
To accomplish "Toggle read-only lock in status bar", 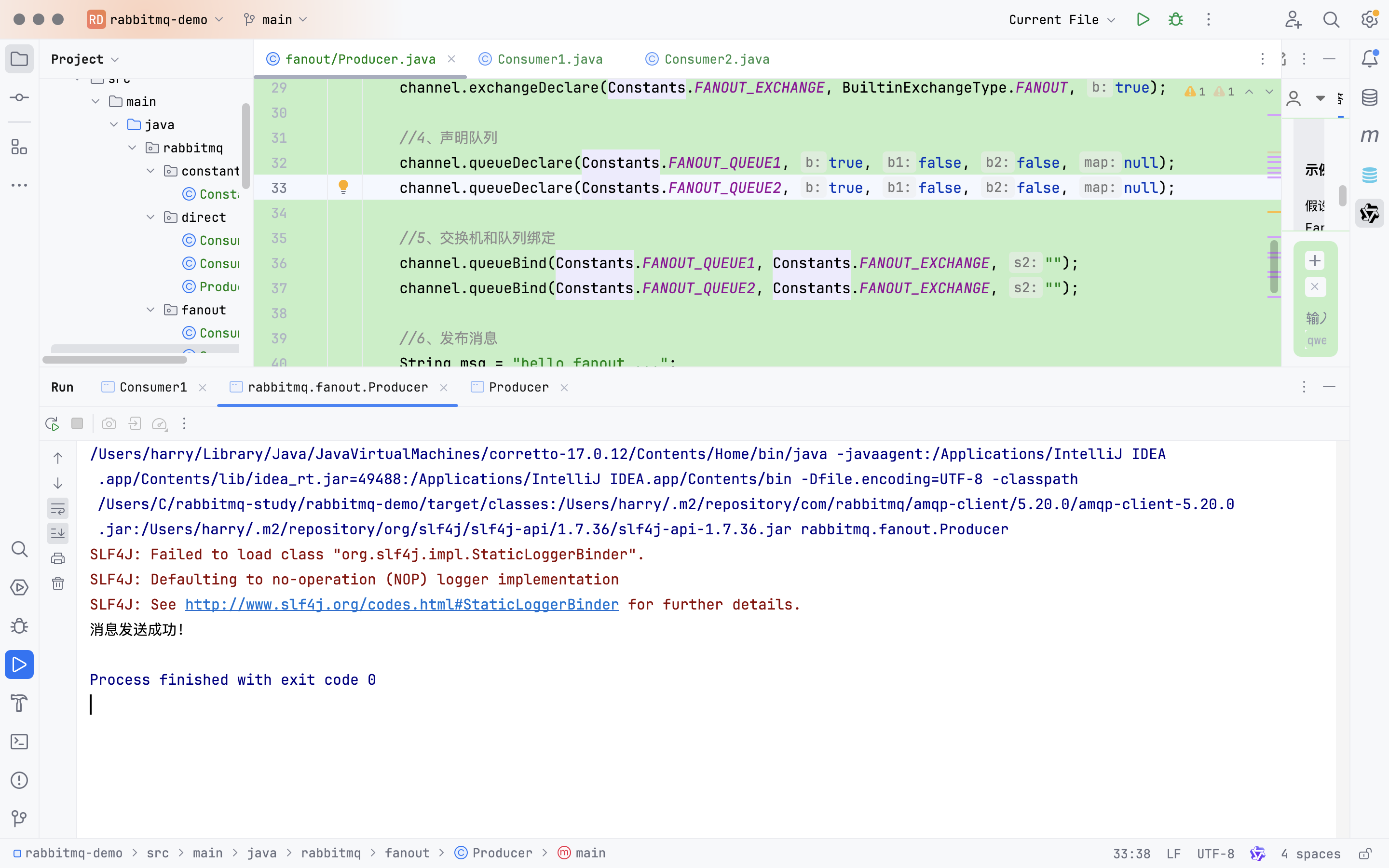I will tap(1365, 854).
